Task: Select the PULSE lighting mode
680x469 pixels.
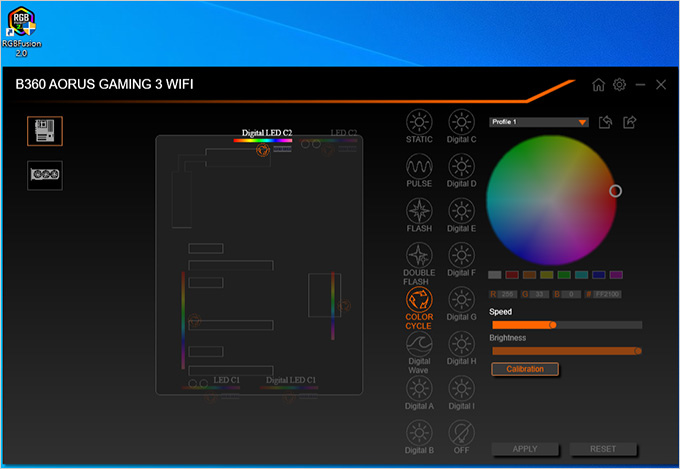Action: pos(419,170)
